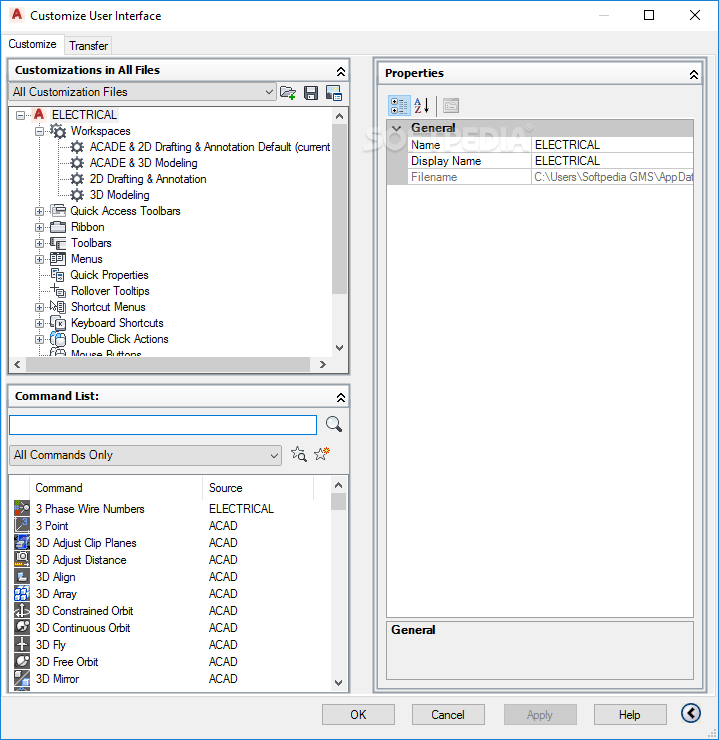Find command or text star-search icon
719x740 pixels.
pyautogui.click(x=299, y=454)
